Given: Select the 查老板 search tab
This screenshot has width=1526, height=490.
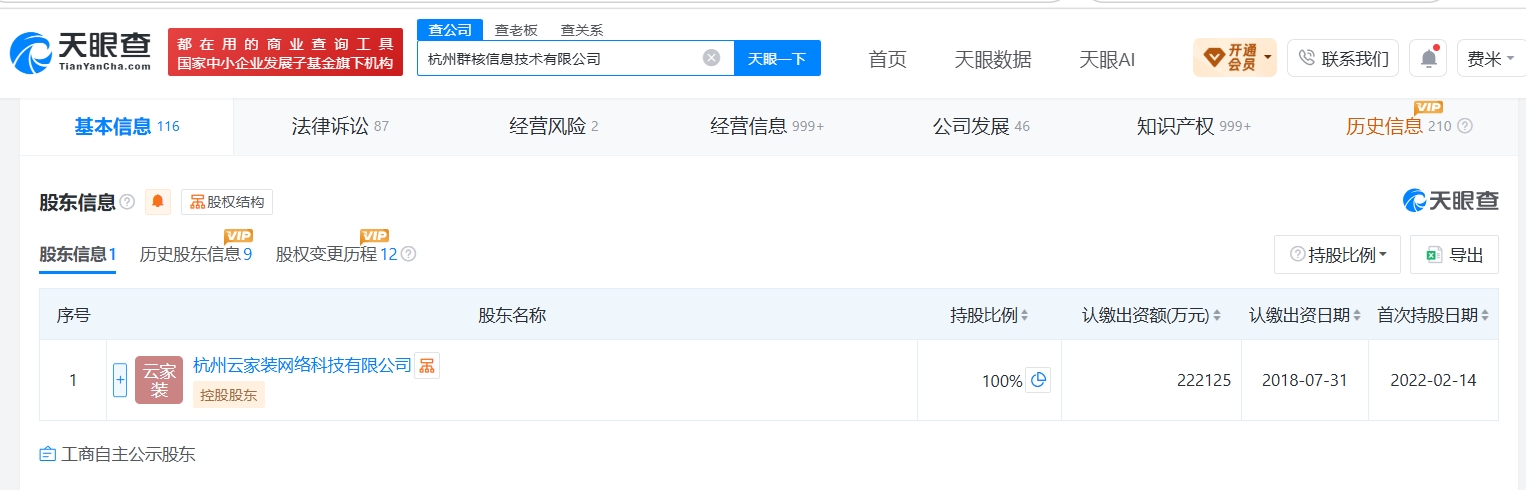Looking at the screenshot, I should coord(516,30).
